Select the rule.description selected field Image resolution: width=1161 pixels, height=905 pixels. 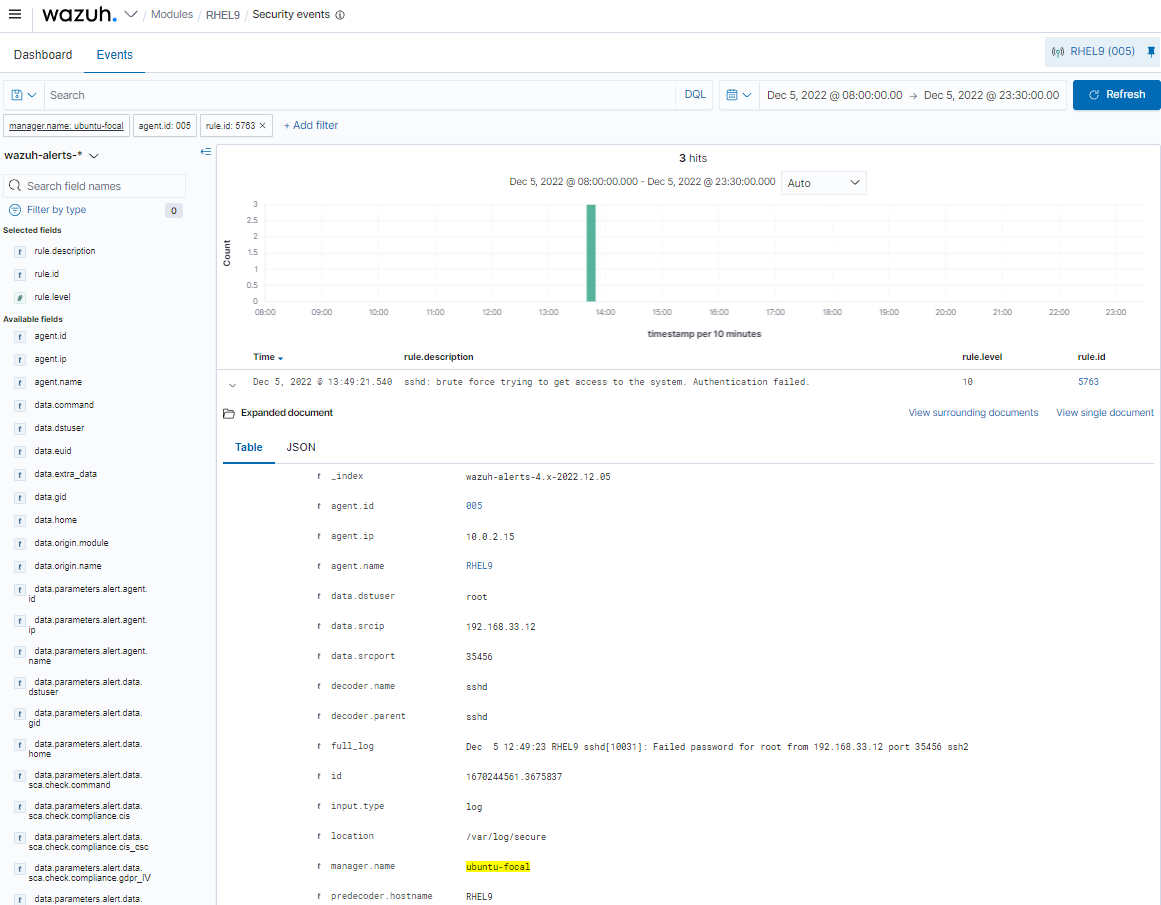tap(64, 251)
